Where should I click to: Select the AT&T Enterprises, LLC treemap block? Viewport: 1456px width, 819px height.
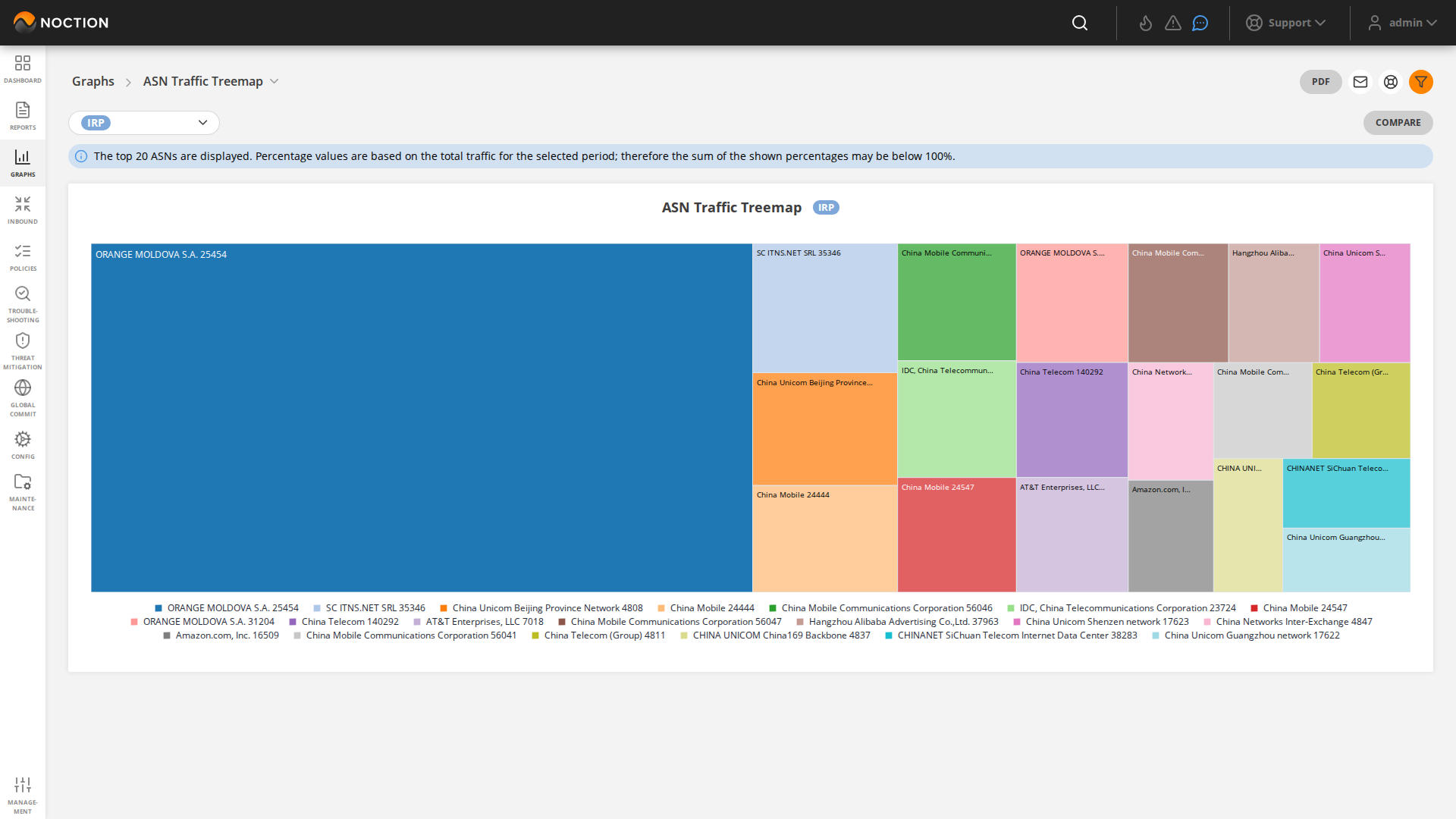[1072, 535]
